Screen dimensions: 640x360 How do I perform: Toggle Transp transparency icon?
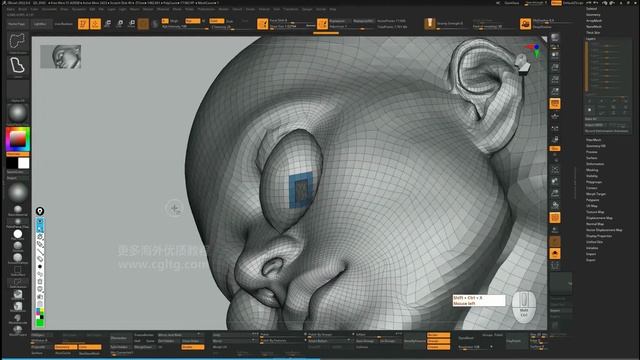pyautogui.click(x=555, y=230)
